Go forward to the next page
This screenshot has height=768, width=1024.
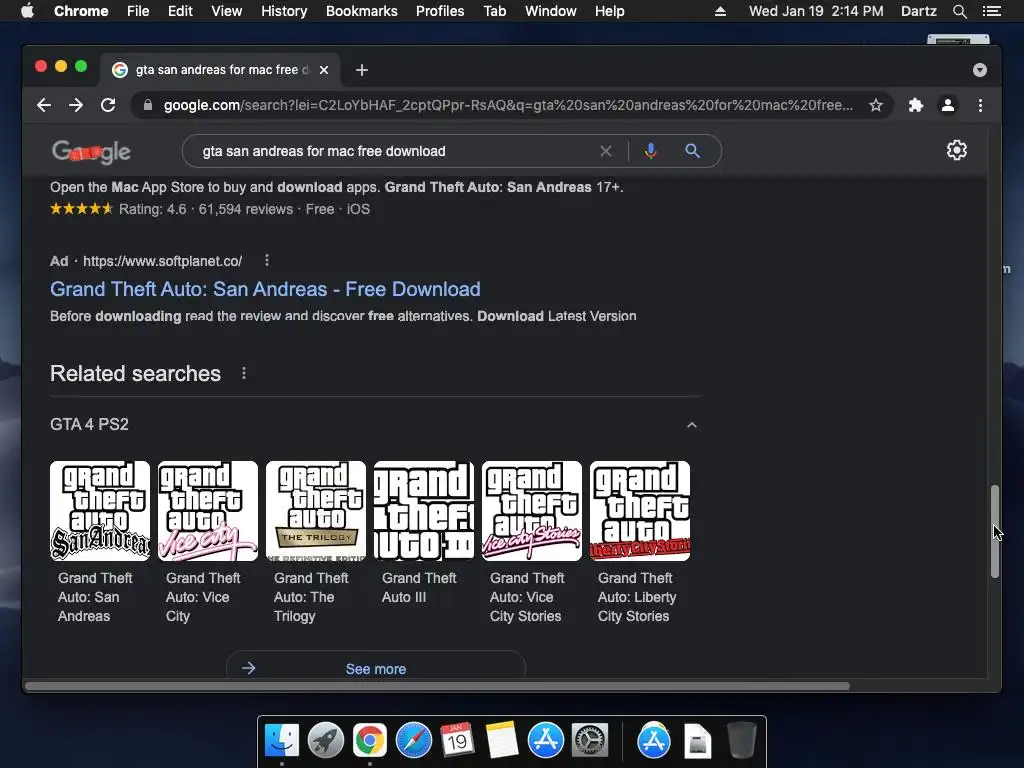pyautogui.click(x=76, y=105)
